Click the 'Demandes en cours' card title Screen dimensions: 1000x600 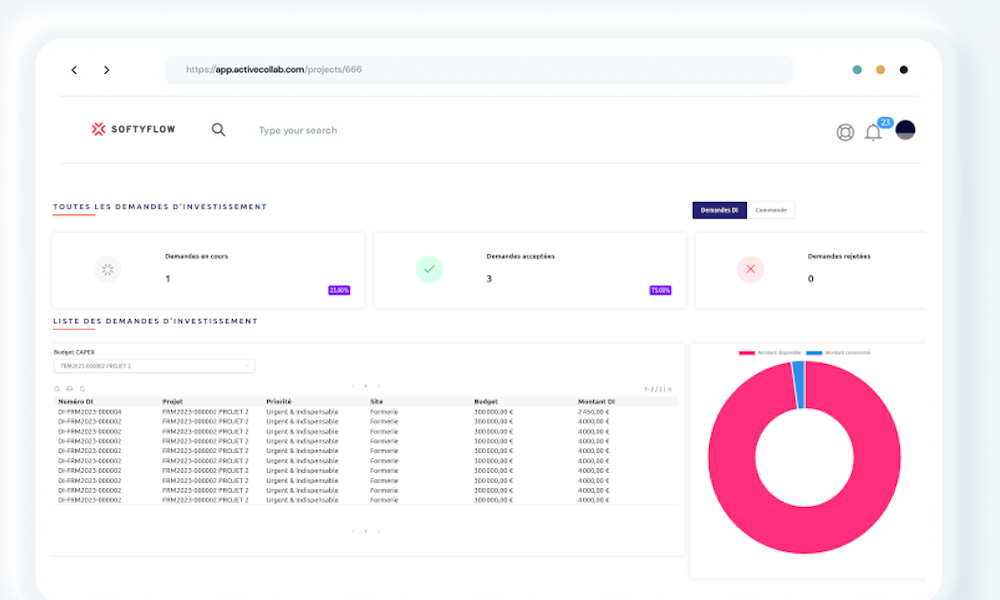point(196,256)
